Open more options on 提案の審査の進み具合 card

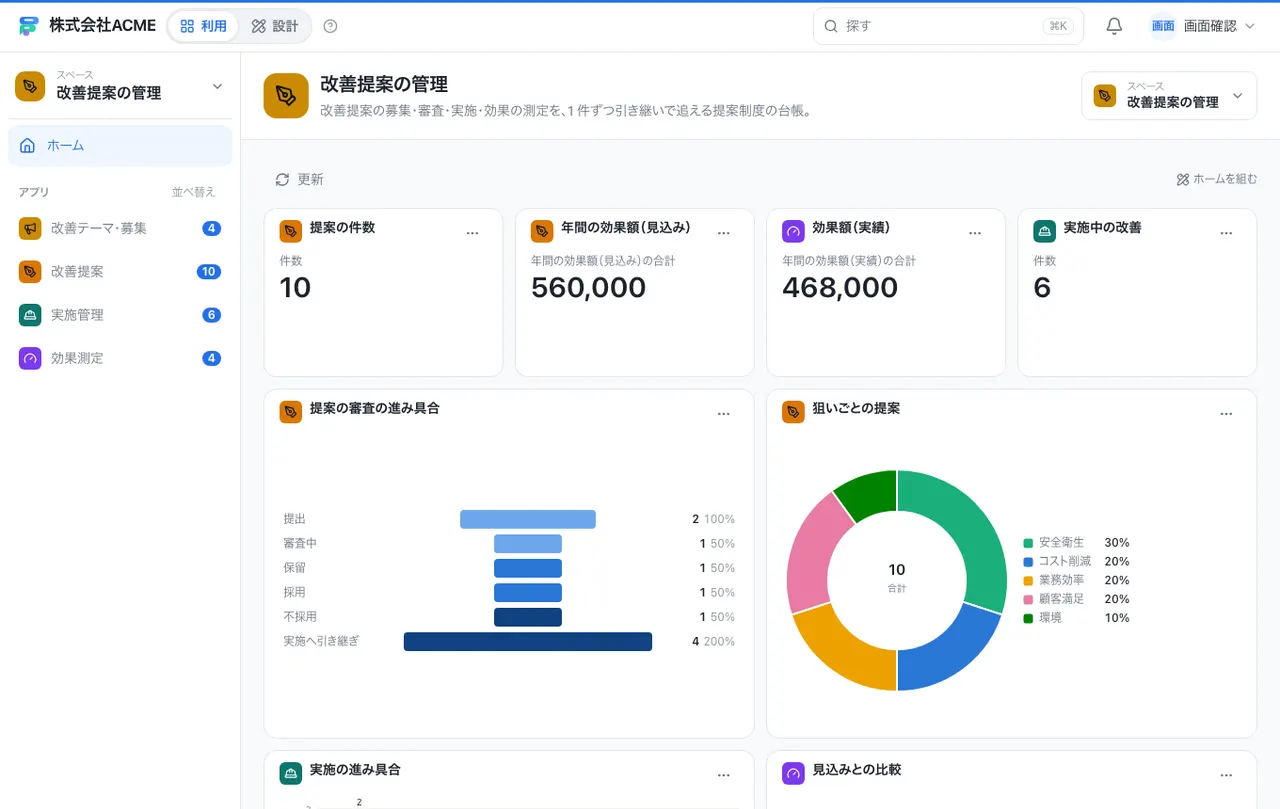(724, 414)
